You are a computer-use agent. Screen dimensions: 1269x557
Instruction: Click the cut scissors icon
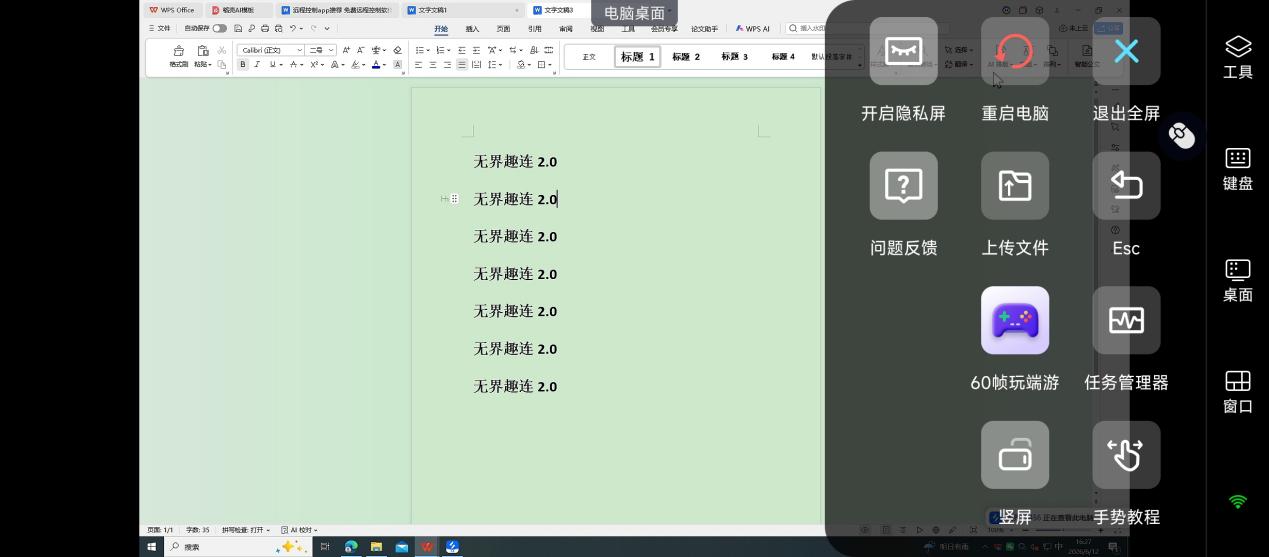tap(222, 50)
